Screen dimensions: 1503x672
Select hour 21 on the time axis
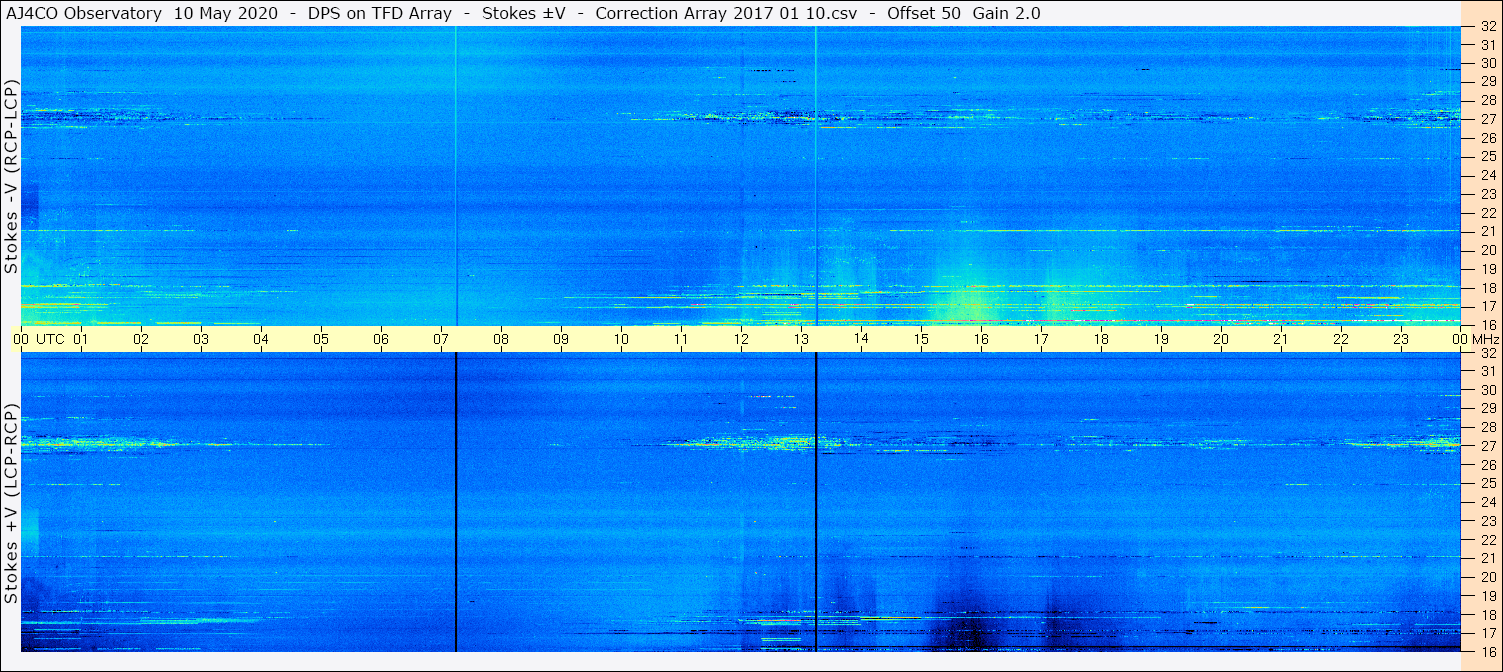pyautogui.click(x=1281, y=339)
